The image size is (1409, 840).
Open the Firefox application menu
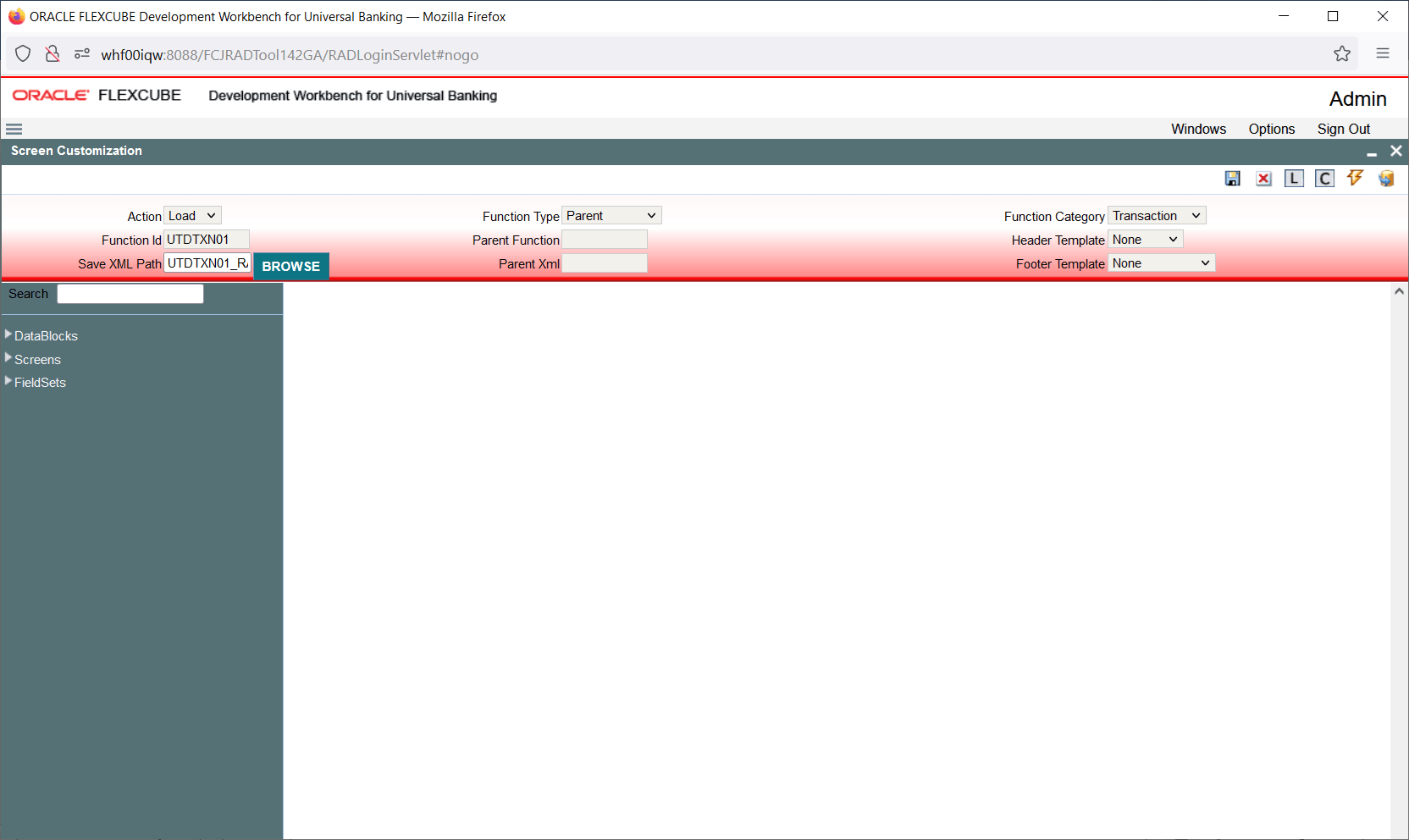[x=1383, y=53]
